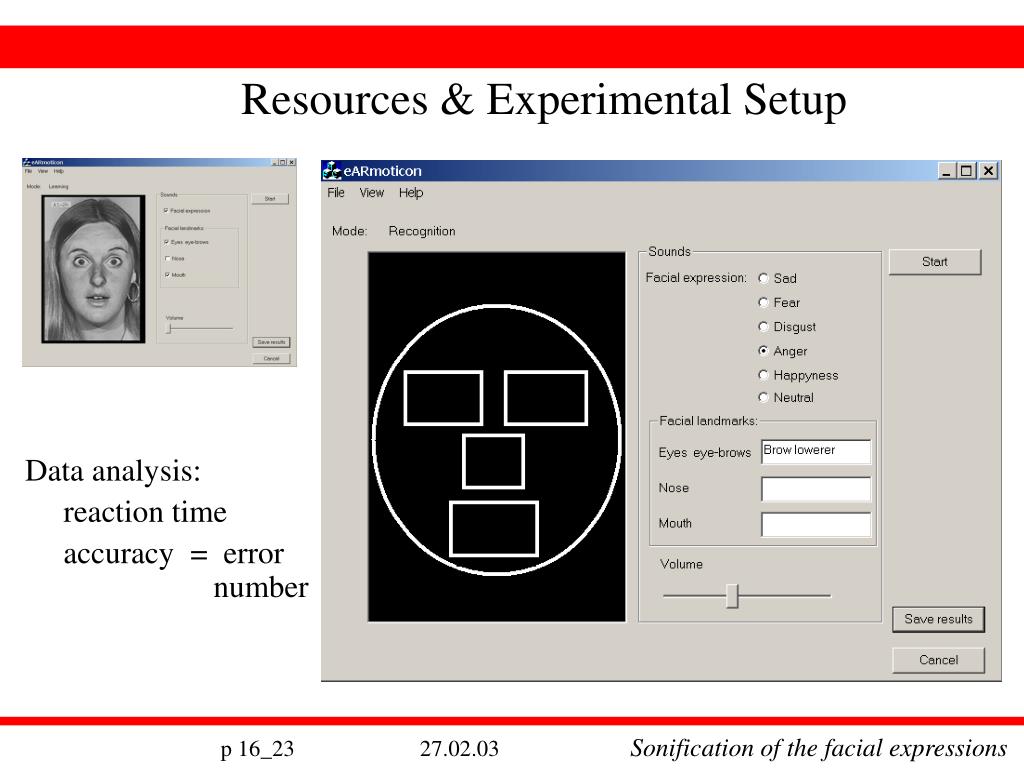This screenshot has width=1024, height=768.
Task: Open the Help menu in the small Learning window
Action: click(59, 171)
